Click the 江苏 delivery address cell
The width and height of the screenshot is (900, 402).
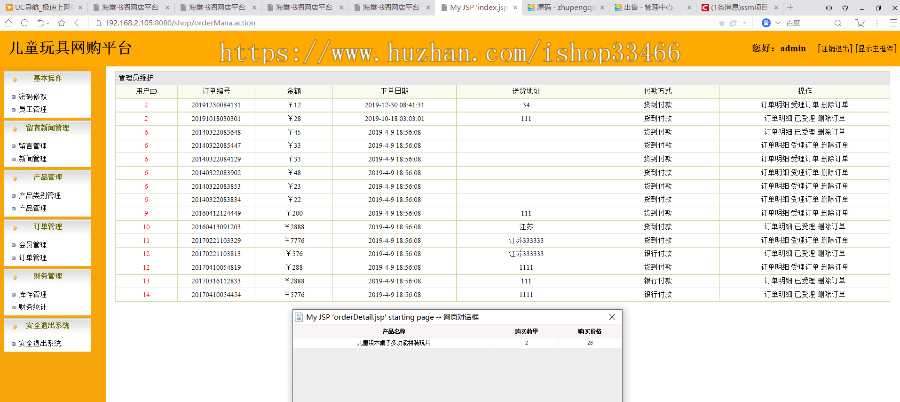pyautogui.click(x=526, y=227)
